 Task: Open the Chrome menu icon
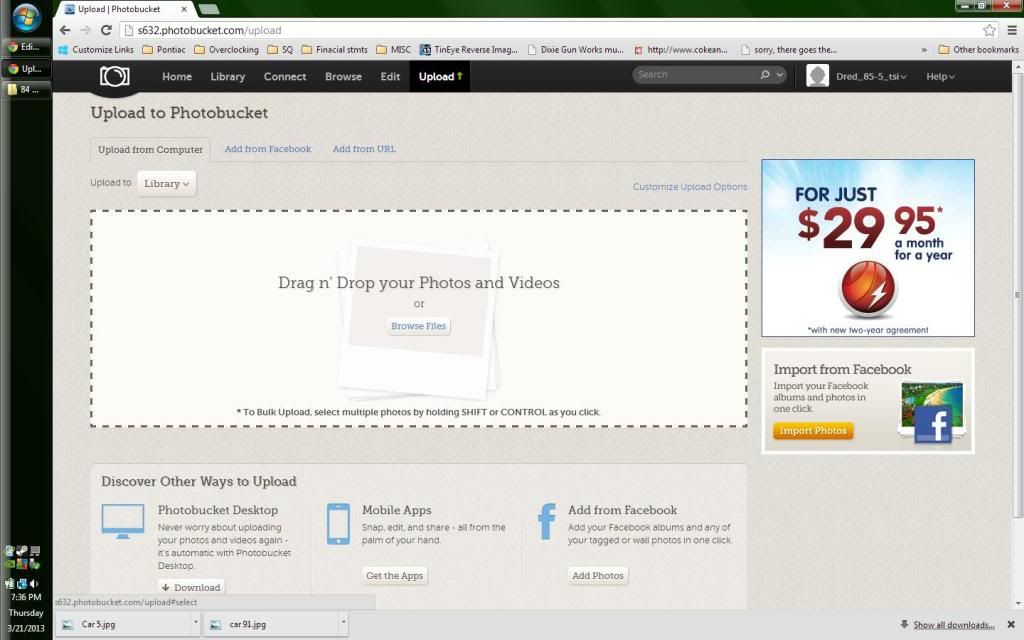tap(1011, 30)
